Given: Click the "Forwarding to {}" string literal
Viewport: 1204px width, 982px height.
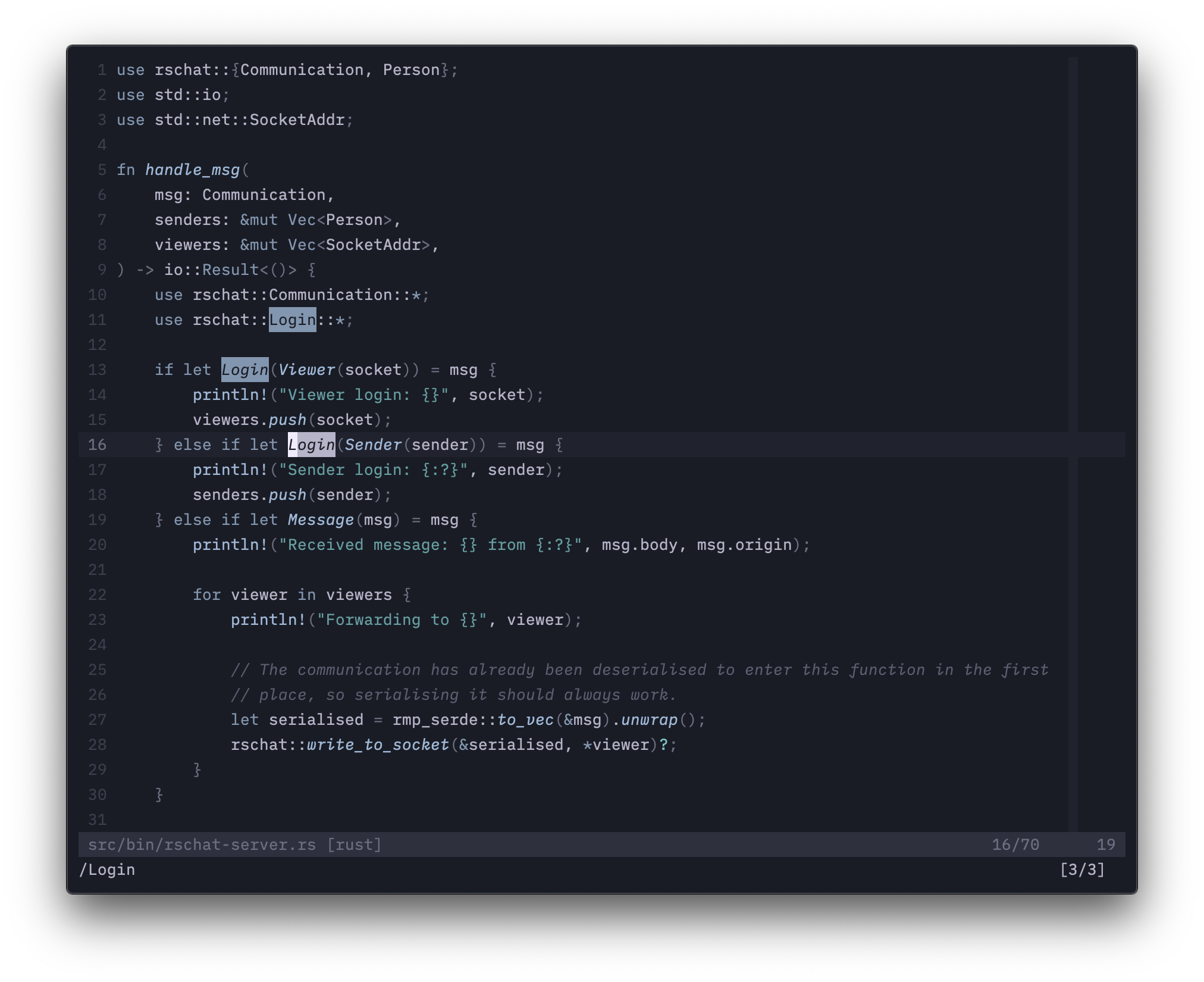Looking at the screenshot, I should [402, 620].
